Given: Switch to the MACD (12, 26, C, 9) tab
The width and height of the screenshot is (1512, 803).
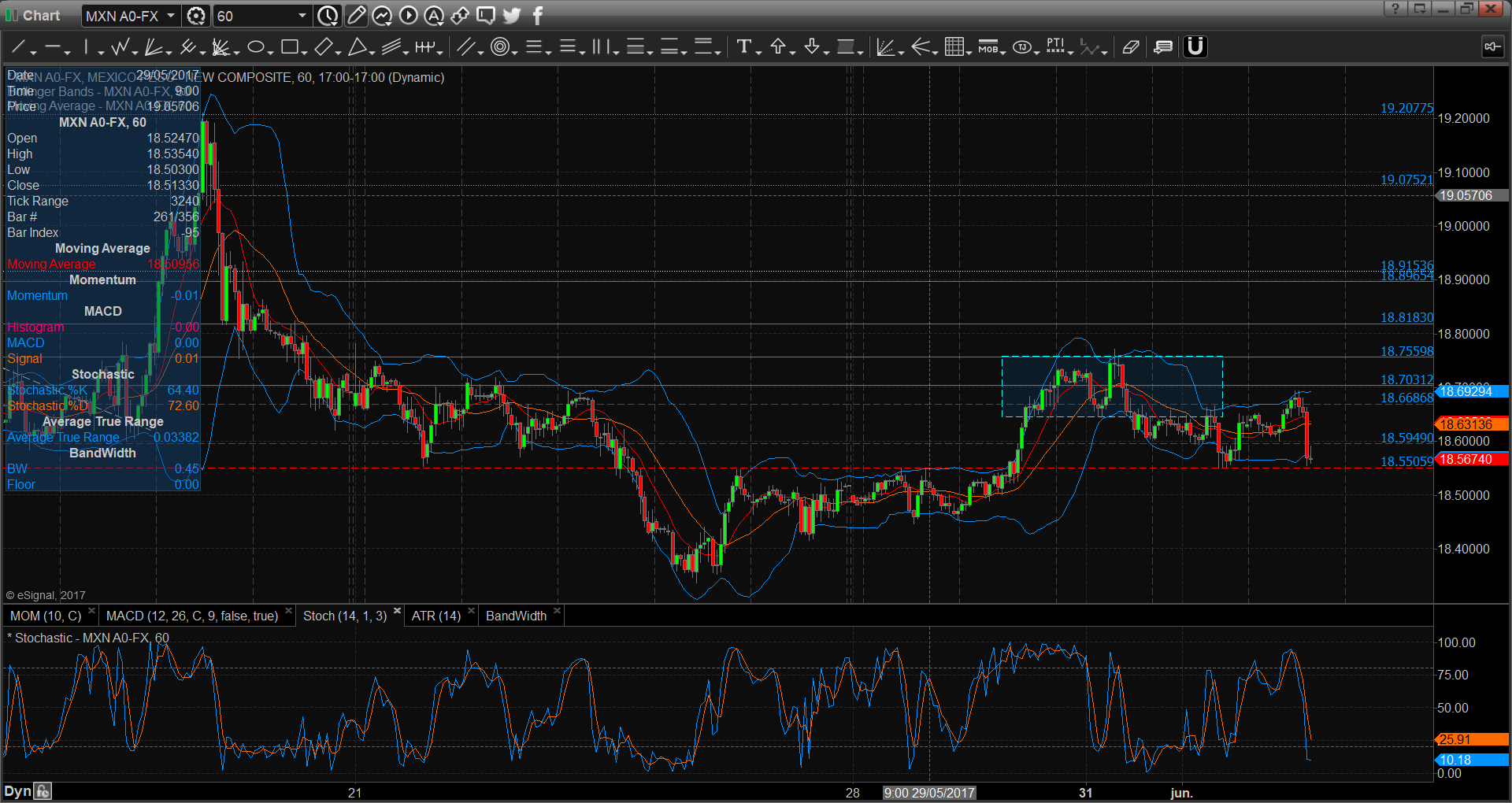Looking at the screenshot, I should [x=191, y=616].
